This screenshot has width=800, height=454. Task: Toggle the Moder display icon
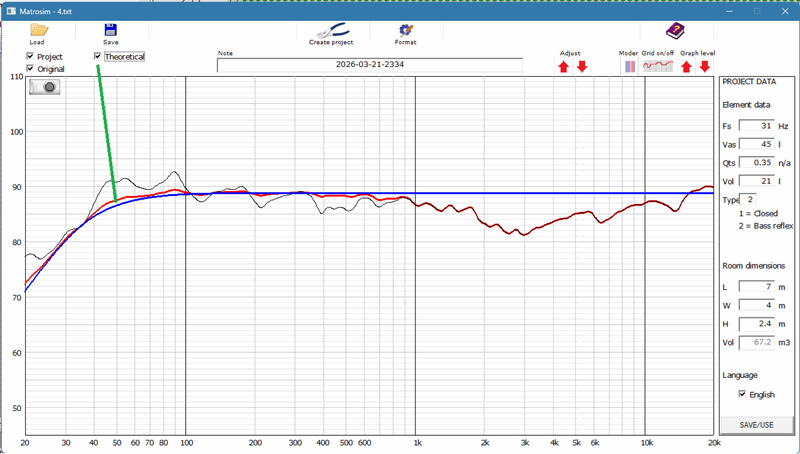pyautogui.click(x=630, y=67)
